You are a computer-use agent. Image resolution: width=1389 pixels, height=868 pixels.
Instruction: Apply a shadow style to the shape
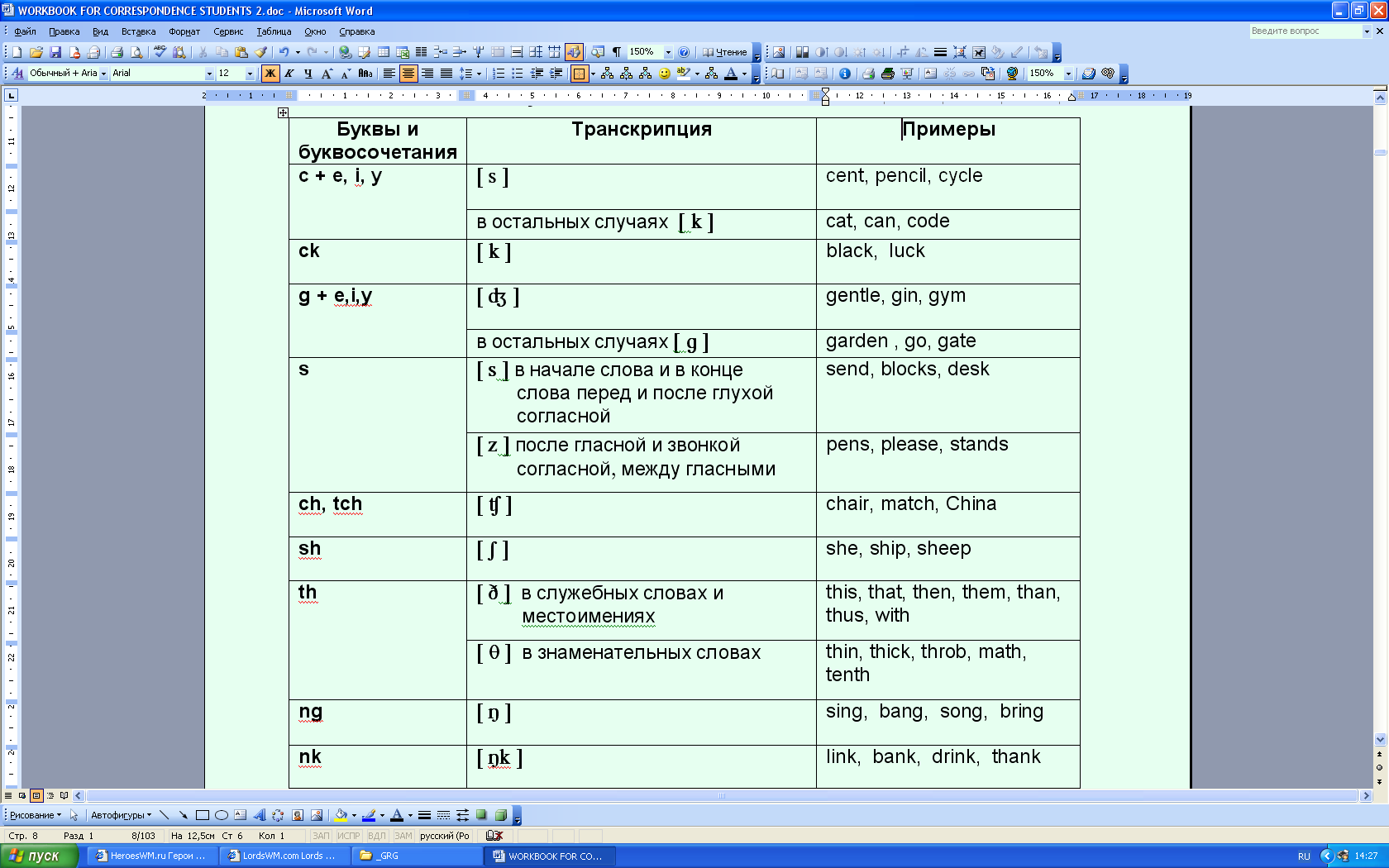tap(481, 815)
